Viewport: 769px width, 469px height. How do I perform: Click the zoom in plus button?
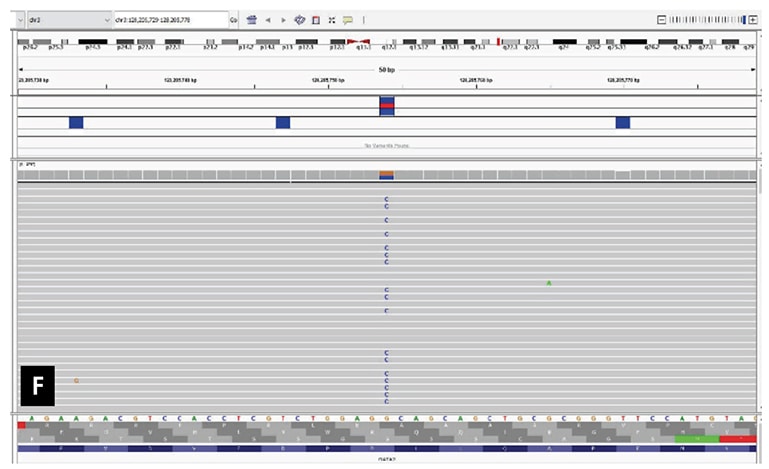(753, 19)
